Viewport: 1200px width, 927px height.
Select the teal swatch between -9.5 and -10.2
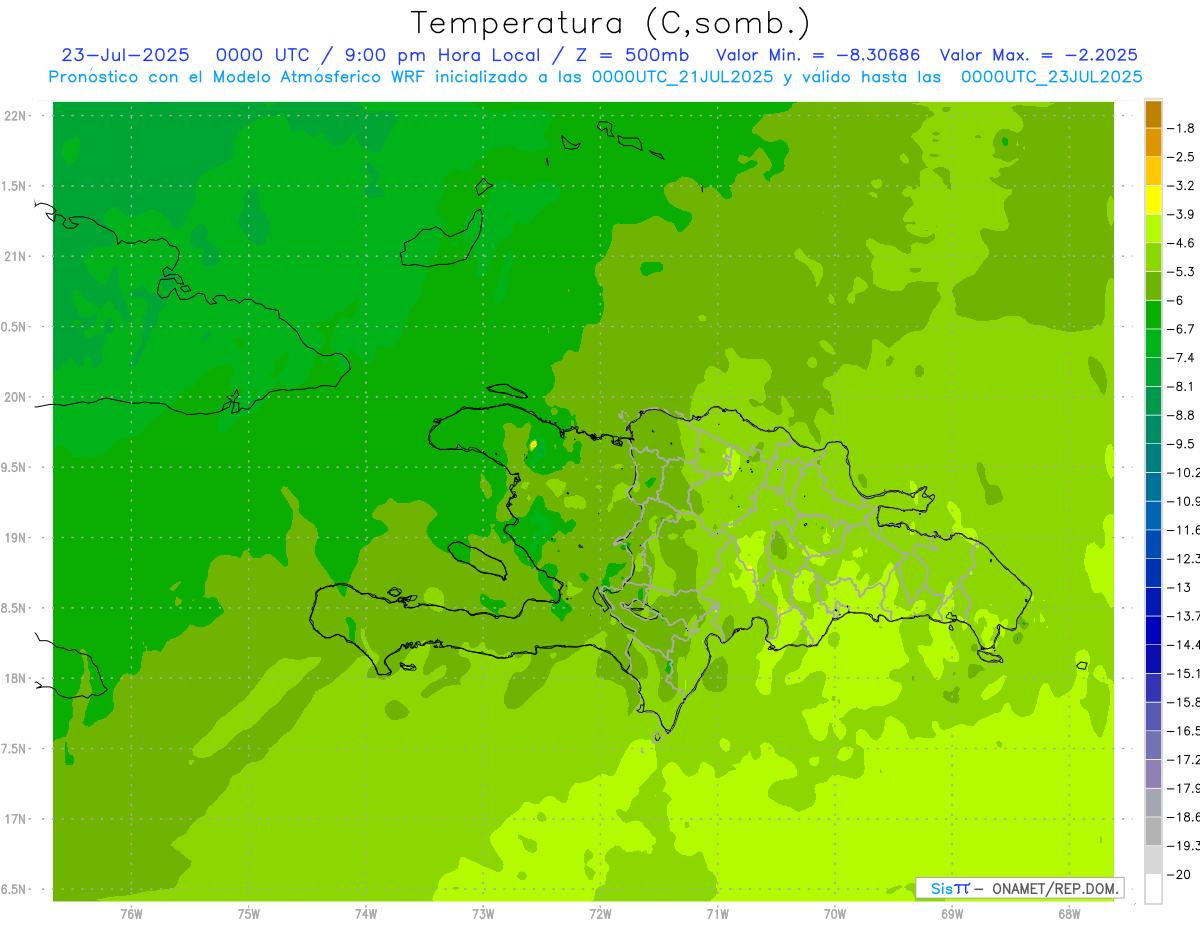(1153, 458)
